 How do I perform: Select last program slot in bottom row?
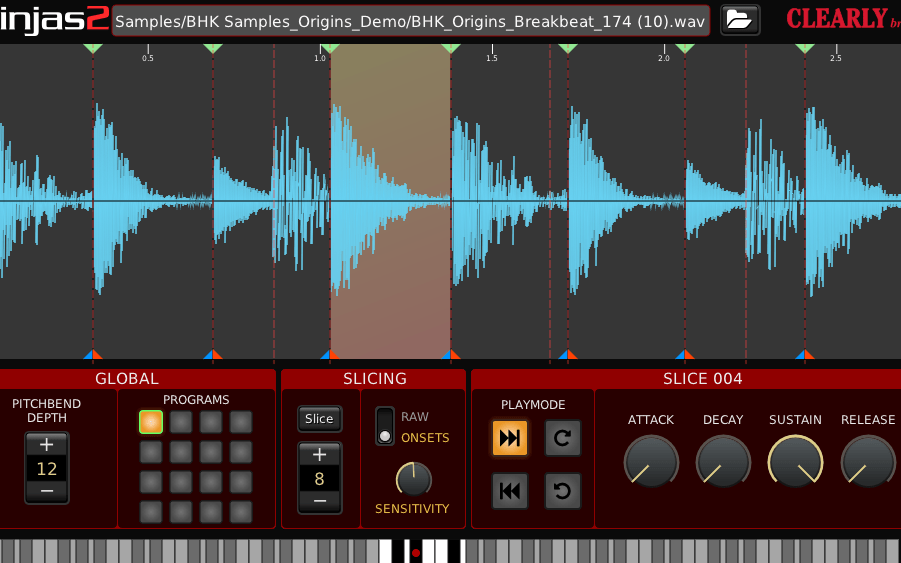[x=241, y=512]
